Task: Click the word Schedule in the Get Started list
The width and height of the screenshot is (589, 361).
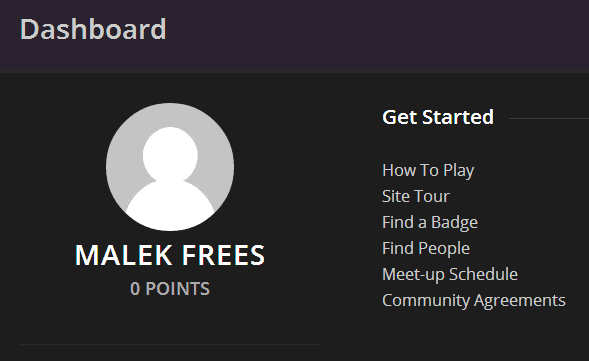Action: click(483, 274)
